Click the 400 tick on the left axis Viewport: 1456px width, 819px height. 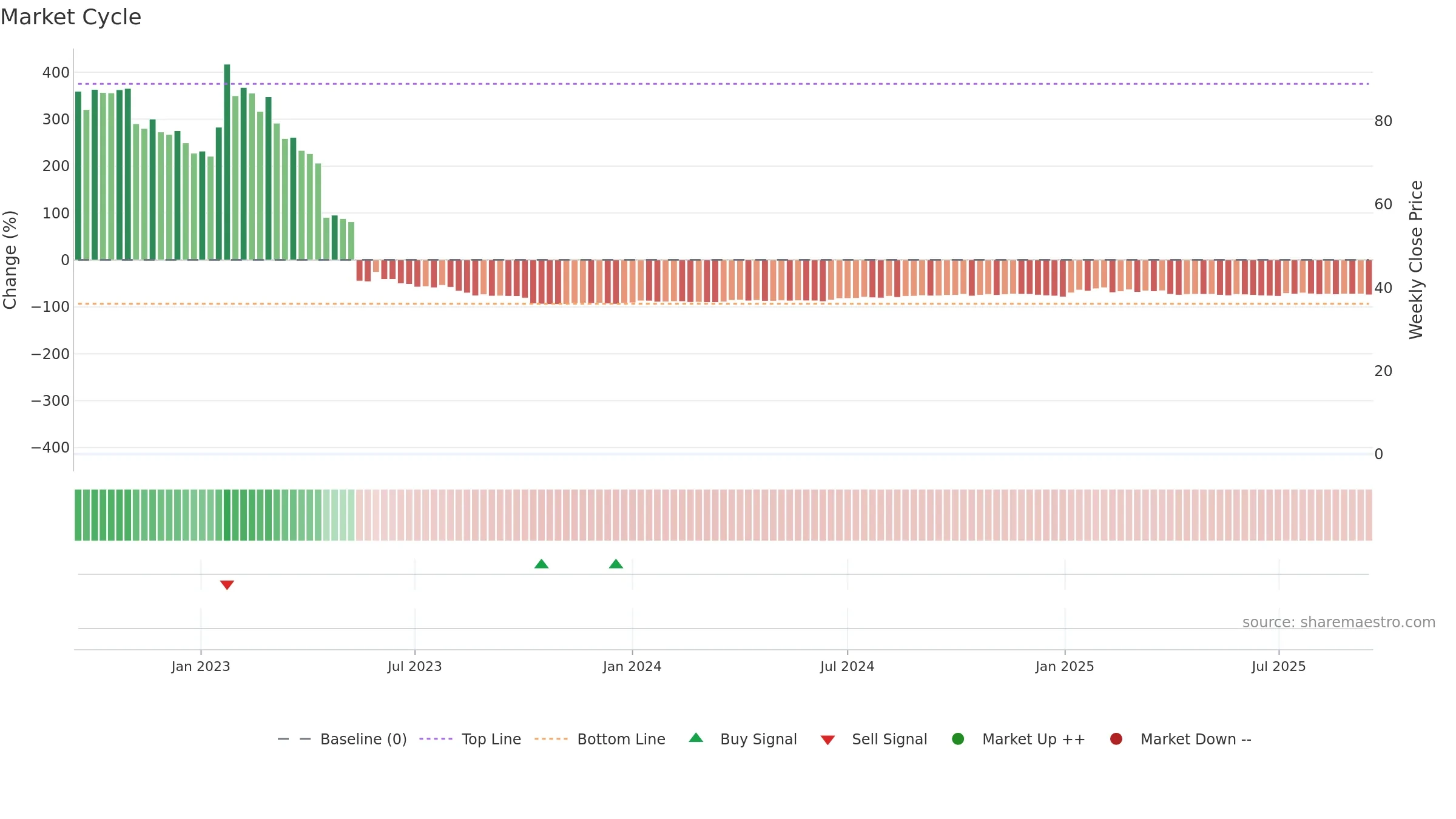coord(56,73)
